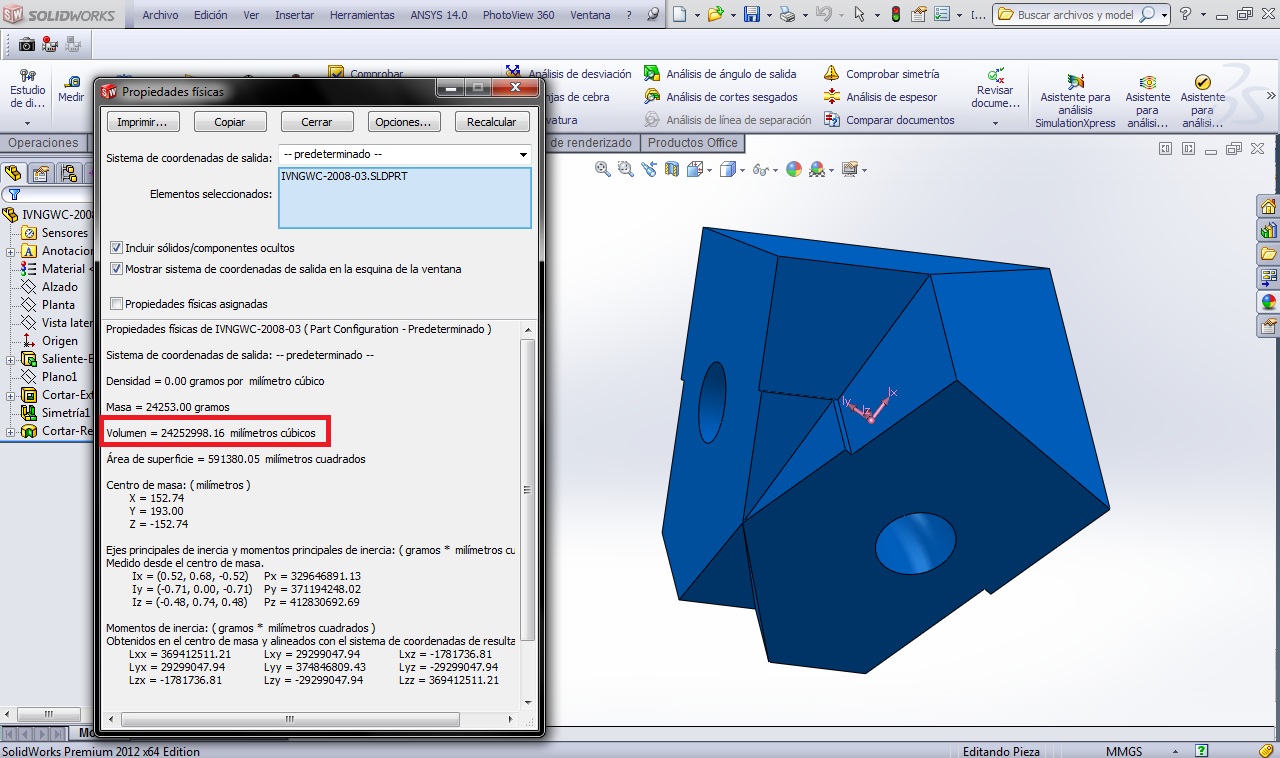Open the SolidWorks Resources home tab in task pane
Viewport: 1280px width, 758px height.
[1268, 207]
